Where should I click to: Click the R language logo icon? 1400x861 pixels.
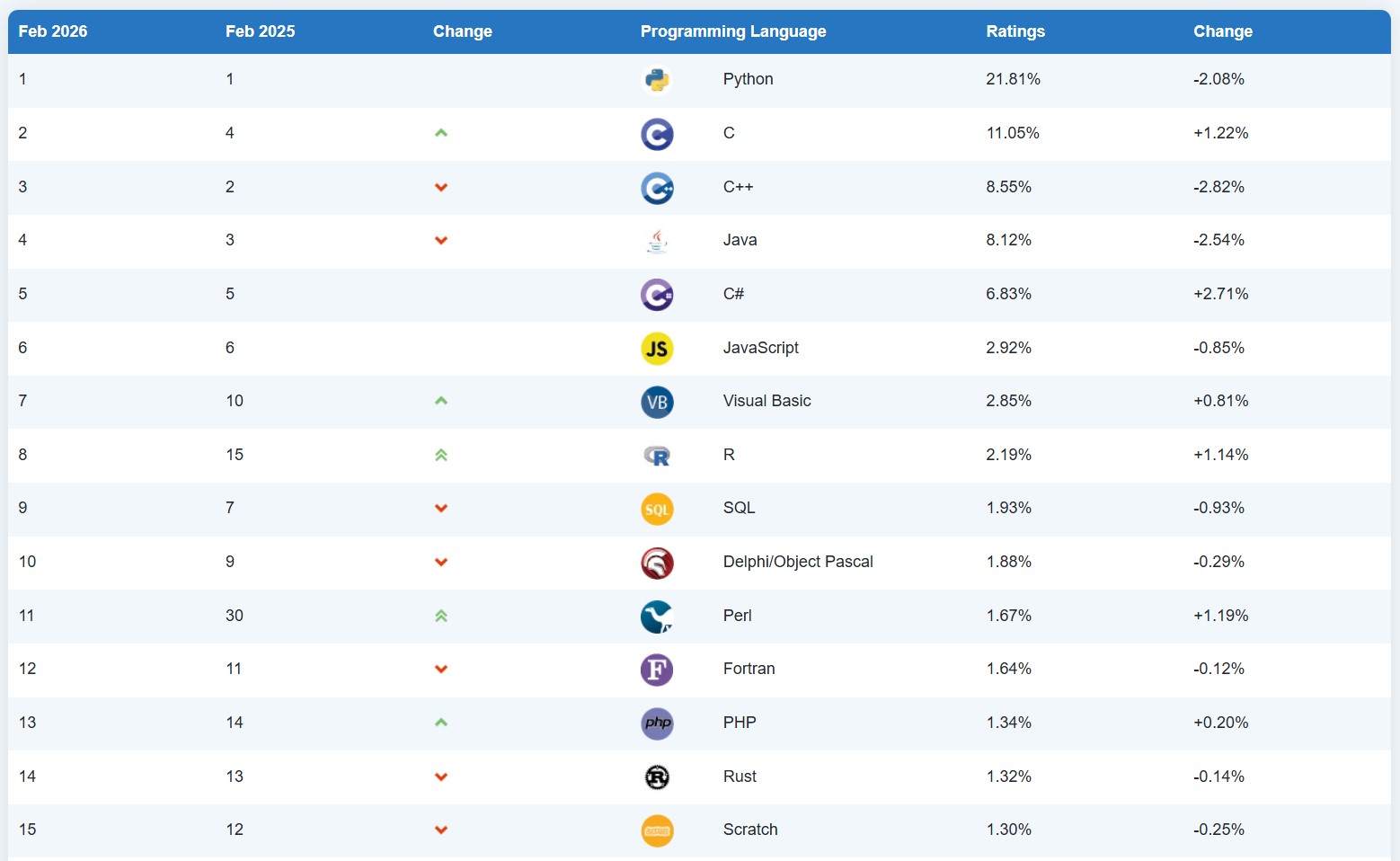657,456
